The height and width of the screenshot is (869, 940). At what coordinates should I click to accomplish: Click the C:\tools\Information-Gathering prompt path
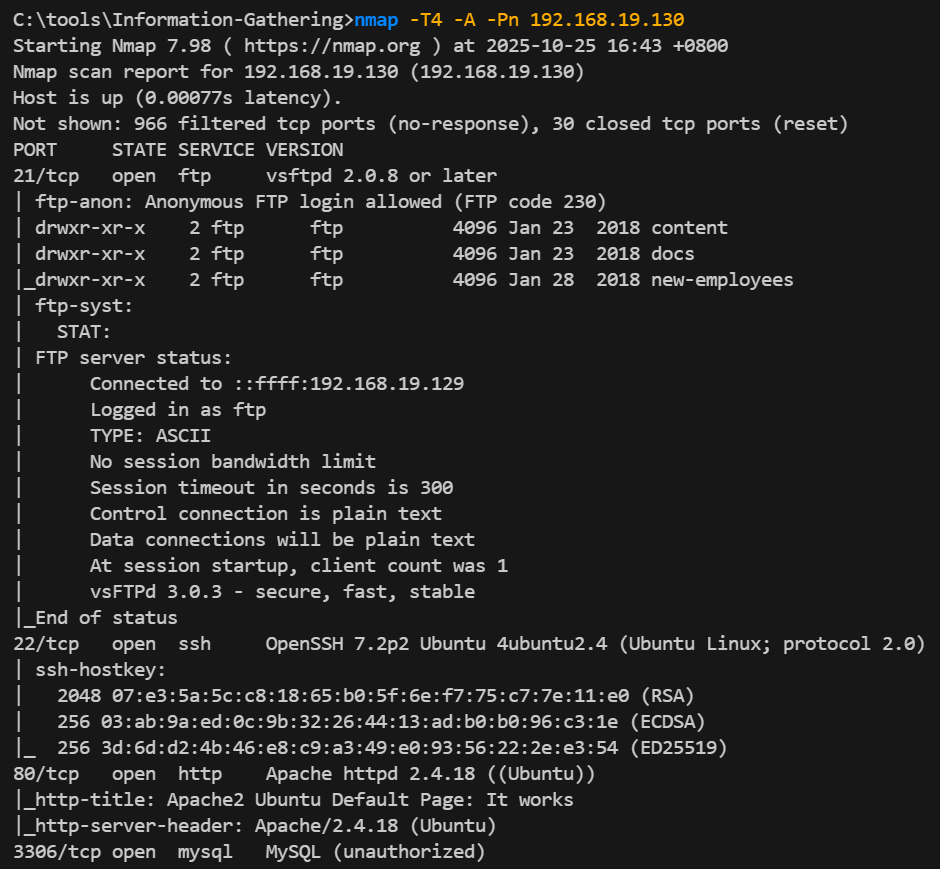(x=182, y=20)
